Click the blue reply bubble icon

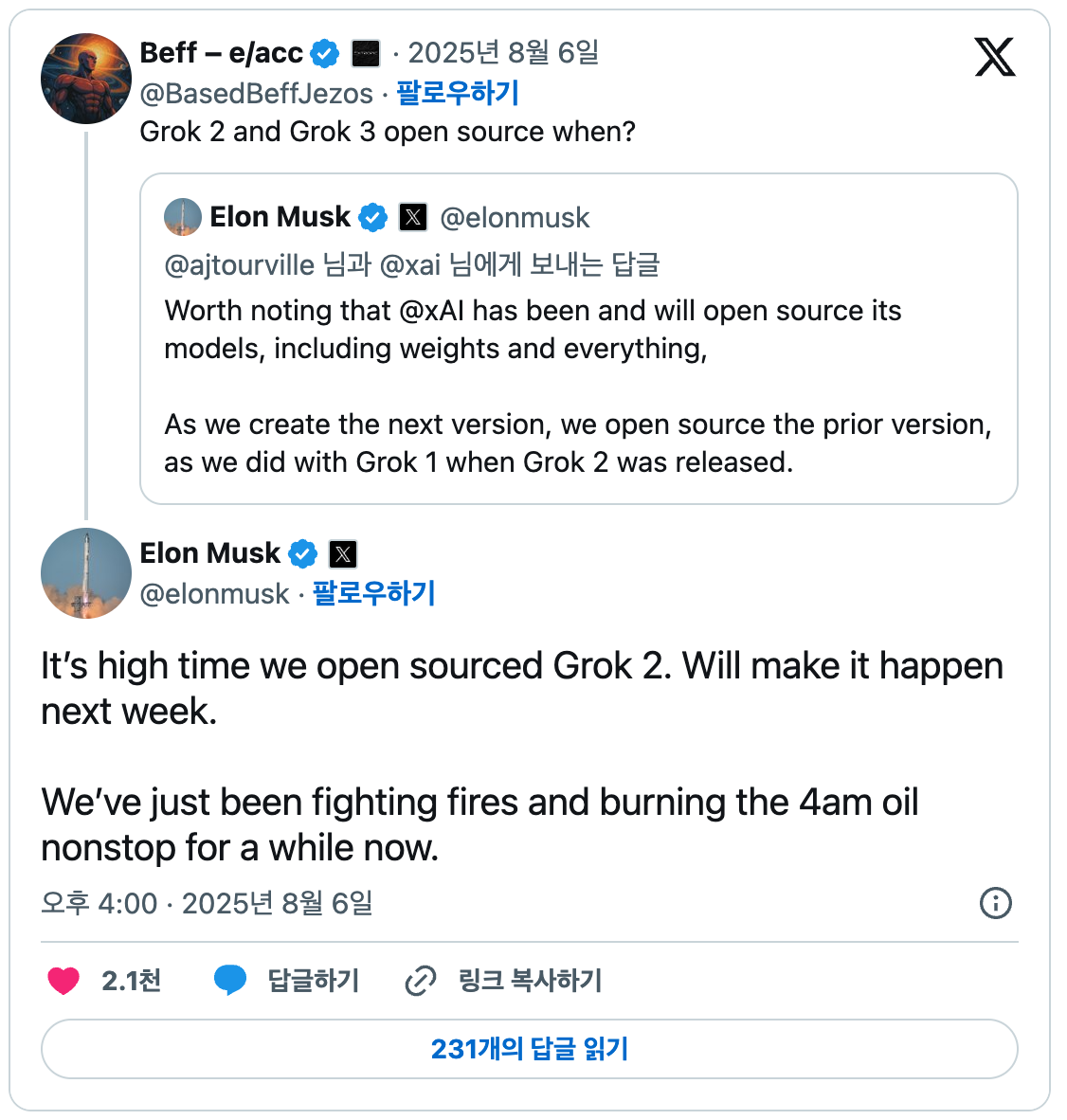(230, 981)
